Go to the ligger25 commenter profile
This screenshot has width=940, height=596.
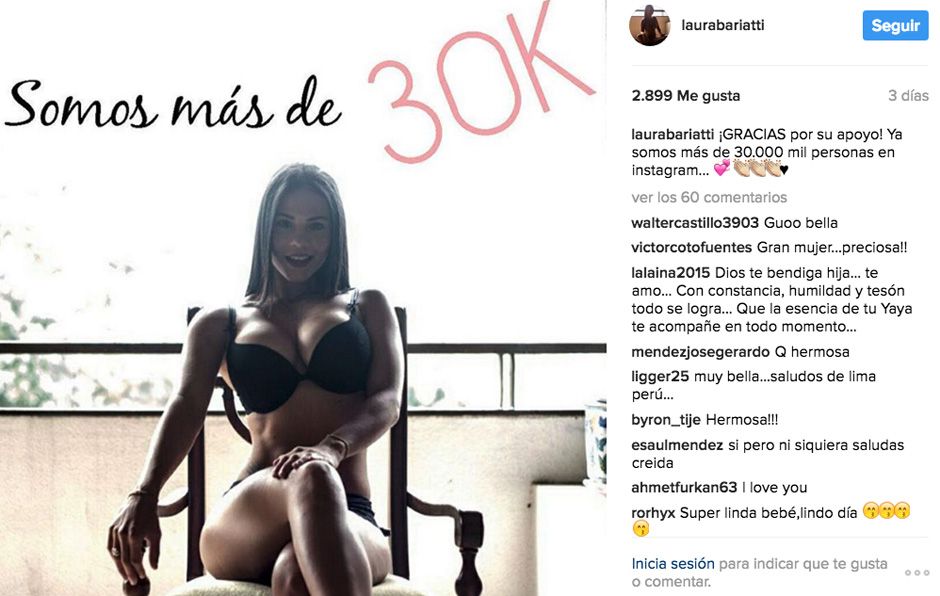(x=660, y=377)
